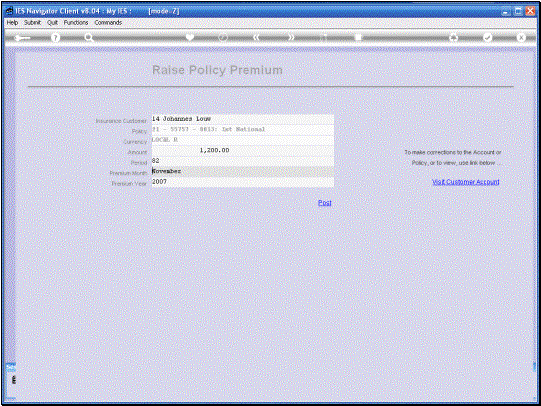Click the magnifying glass search icon

click(89, 38)
